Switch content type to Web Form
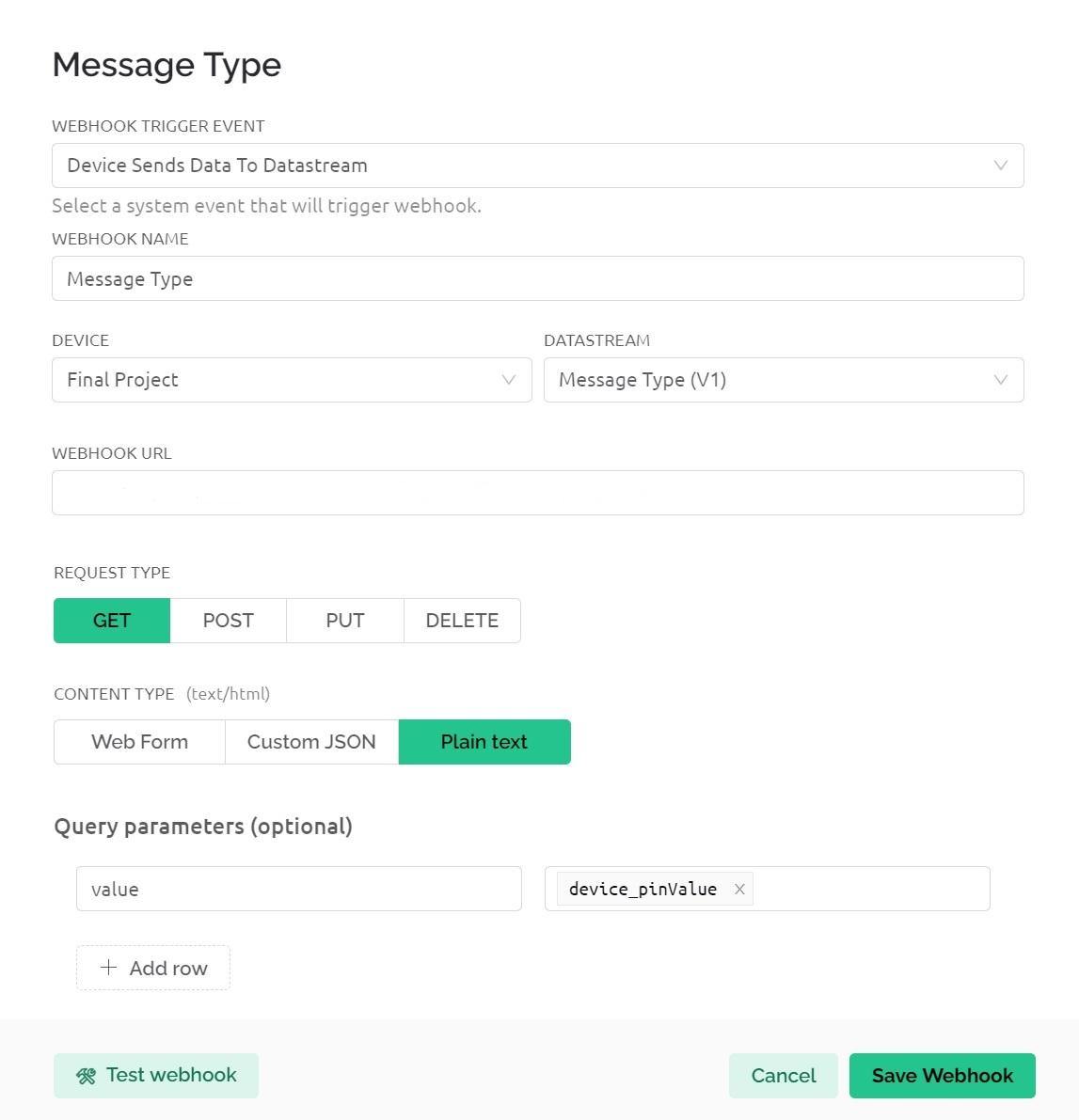 [x=139, y=742]
